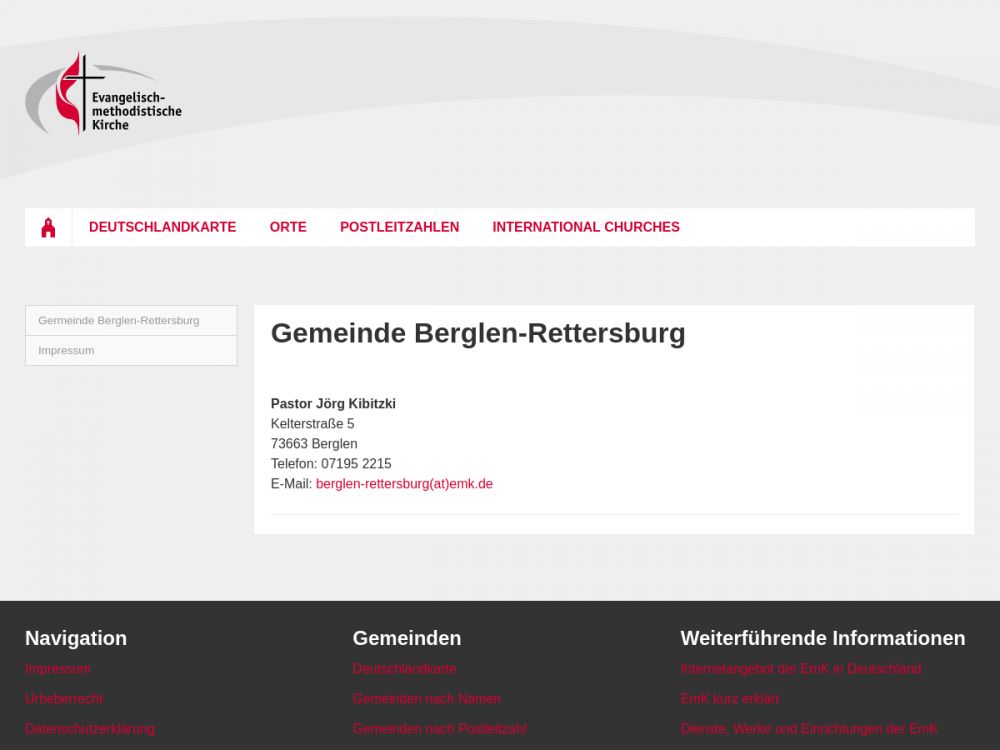Visit Gemeinden nach Namen in the footer

426,699
